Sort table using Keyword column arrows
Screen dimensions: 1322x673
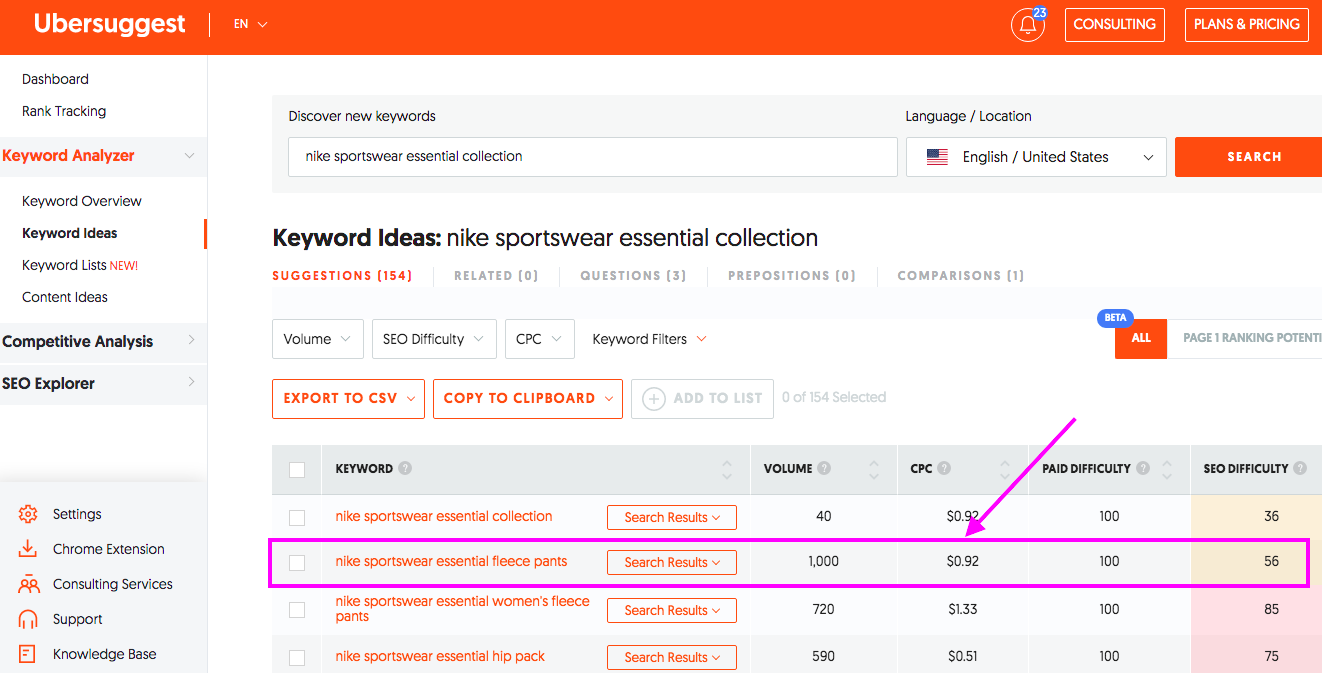[x=727, y=469]
